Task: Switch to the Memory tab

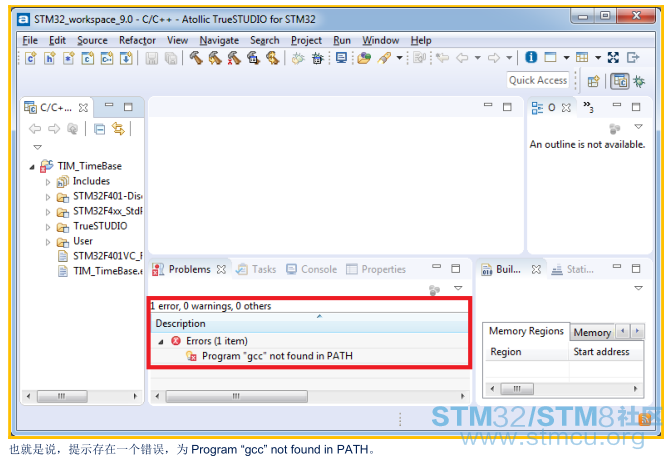Action: click(x=592, y=332)
